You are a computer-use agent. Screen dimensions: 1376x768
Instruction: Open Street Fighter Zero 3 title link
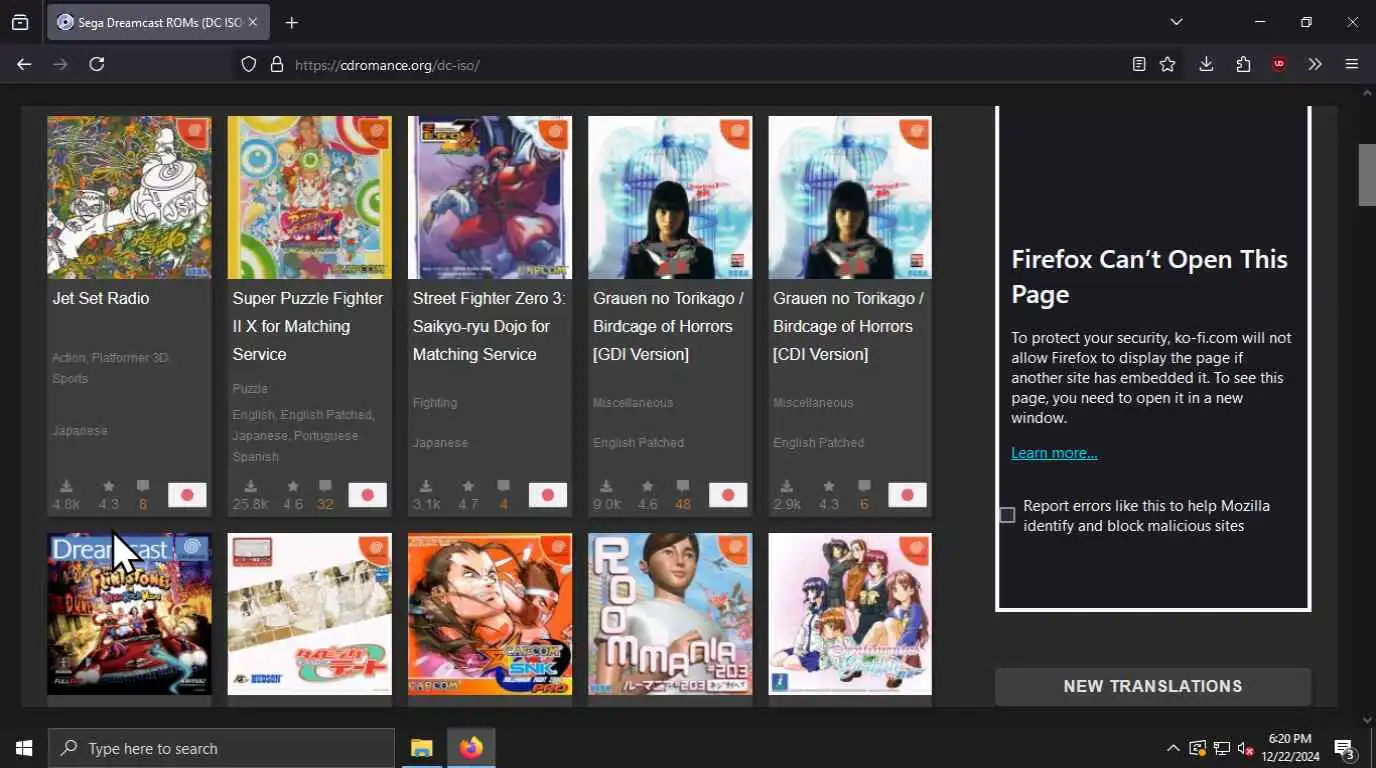click(x=489, y=326)
